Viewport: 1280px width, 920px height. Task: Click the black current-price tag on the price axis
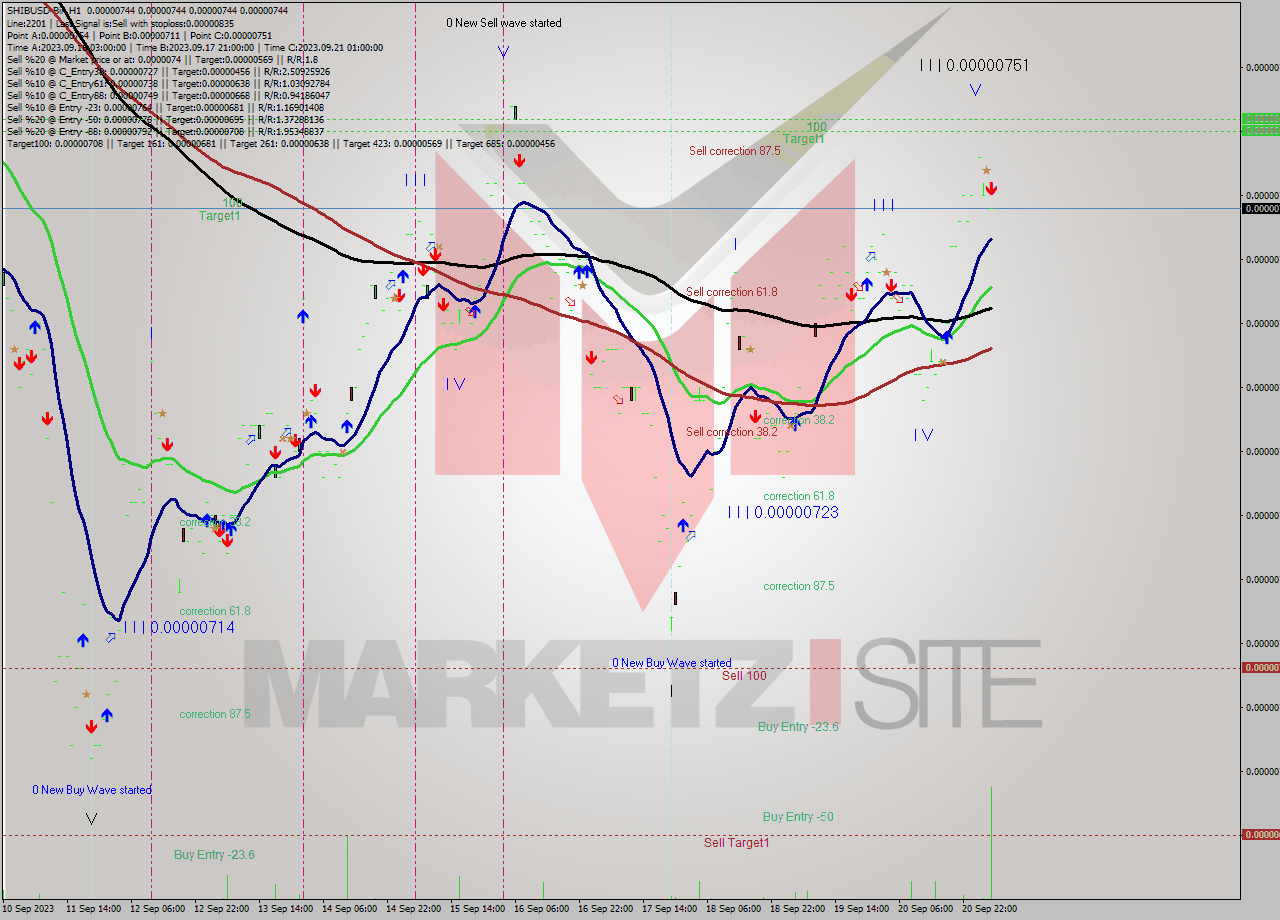click(1260, 208)
